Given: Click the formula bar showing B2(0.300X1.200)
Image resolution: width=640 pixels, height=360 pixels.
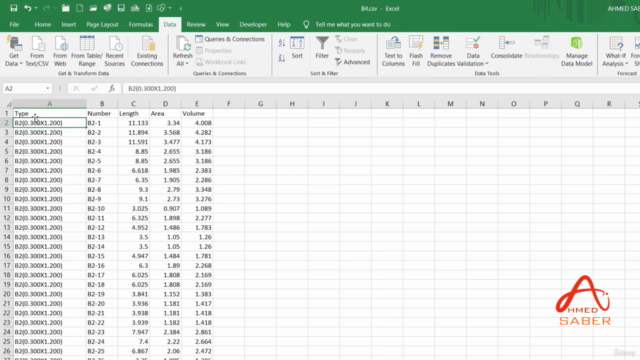Looking at the screenshot, I should pos(380,89).
